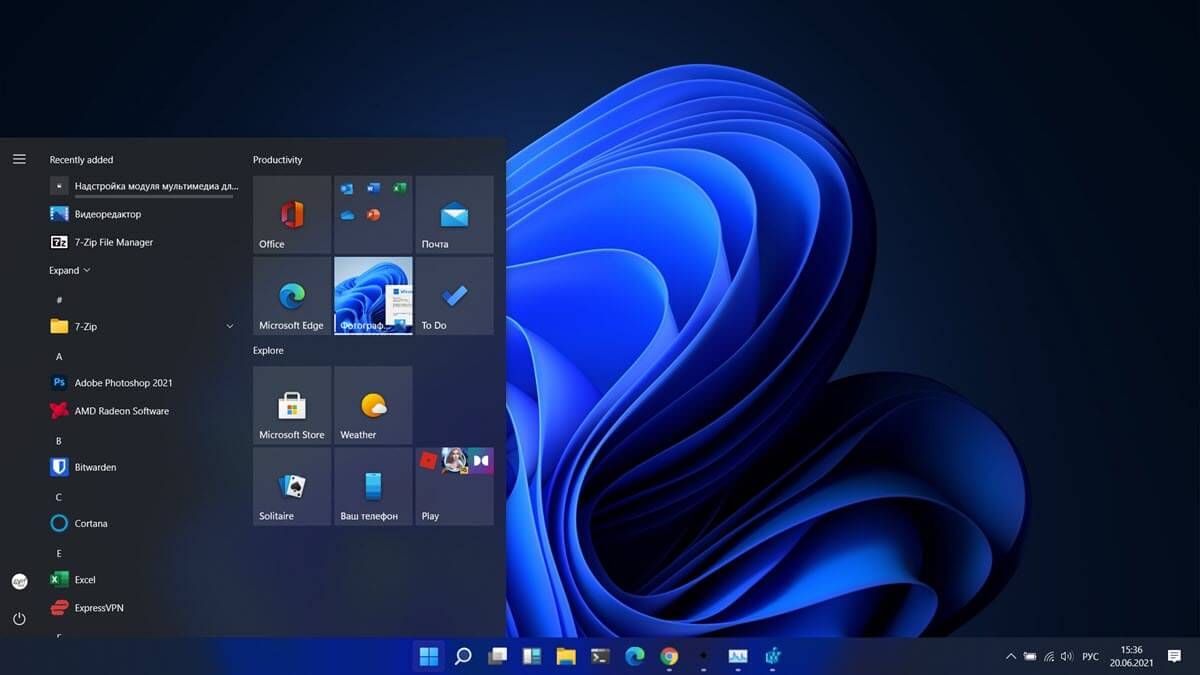
Task: Open Google Chrome from the taskbar
Action: tap(669, 656)
